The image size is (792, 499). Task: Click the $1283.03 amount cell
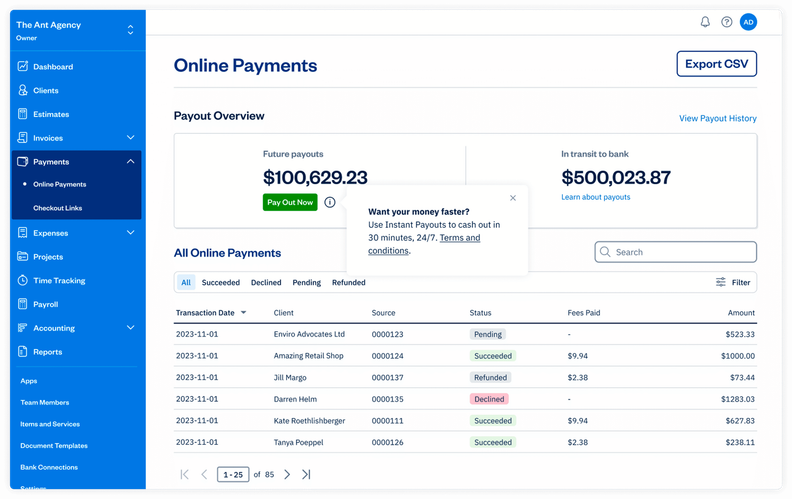click(738, 399)
